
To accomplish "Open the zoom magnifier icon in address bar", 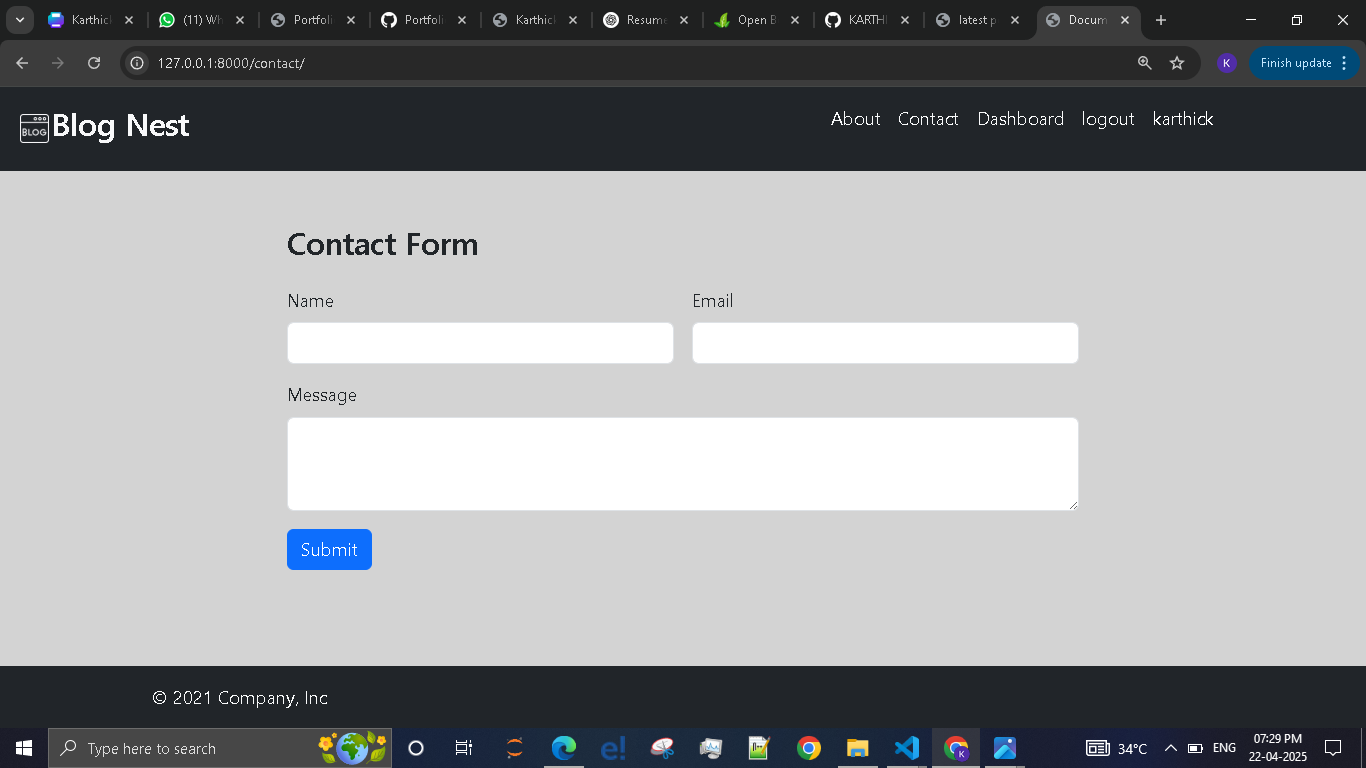I will (x=1145, y=63).
